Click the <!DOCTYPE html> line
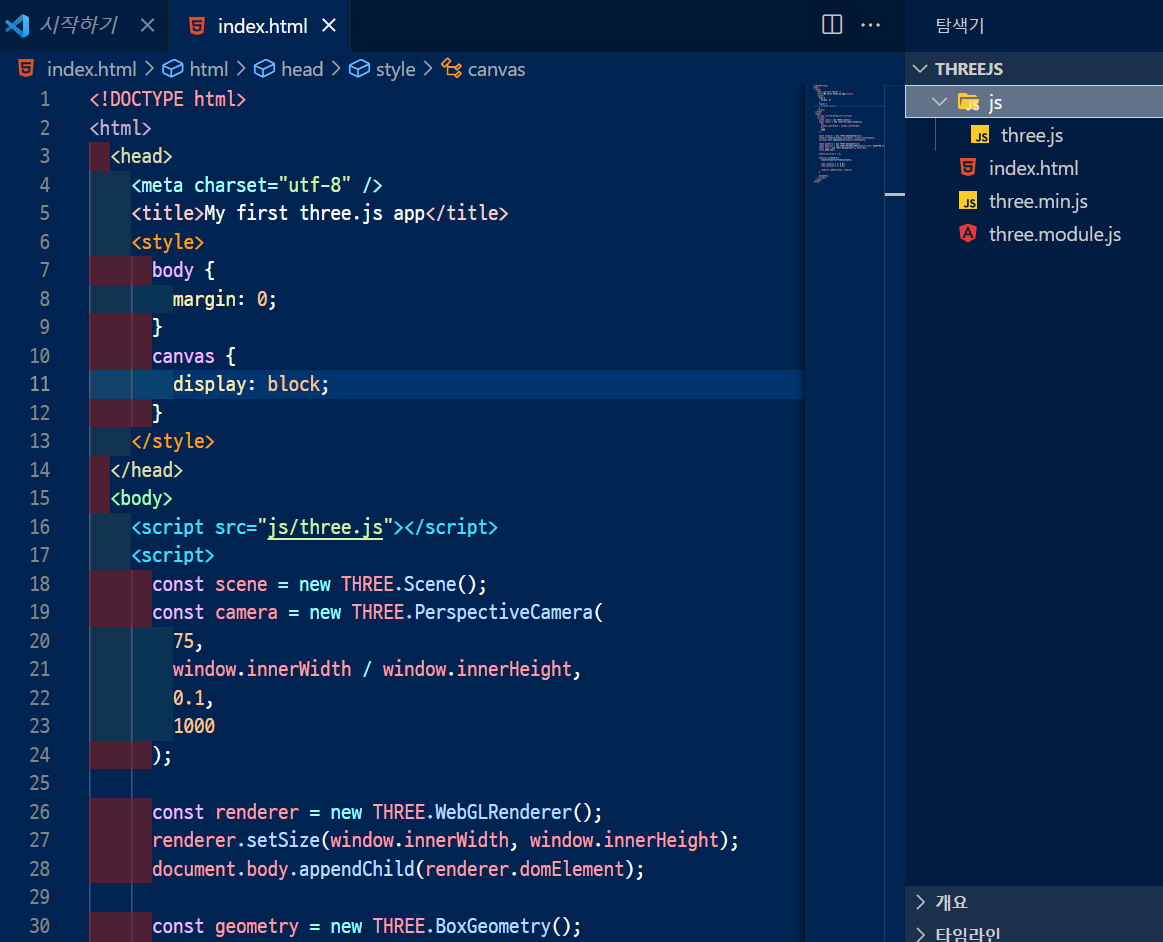 point(168,99)
